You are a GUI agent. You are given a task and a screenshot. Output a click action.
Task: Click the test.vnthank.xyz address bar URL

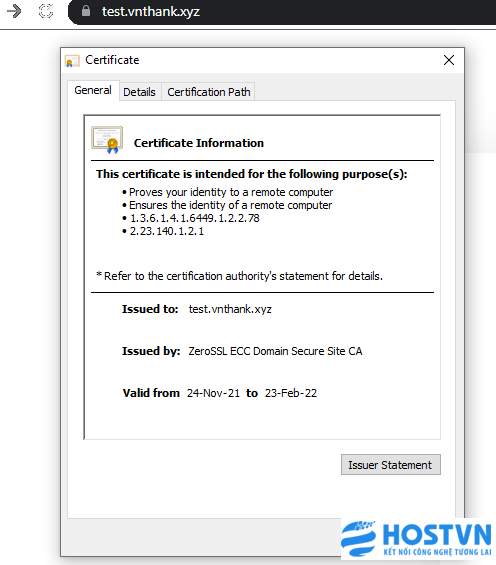(151, 12)
